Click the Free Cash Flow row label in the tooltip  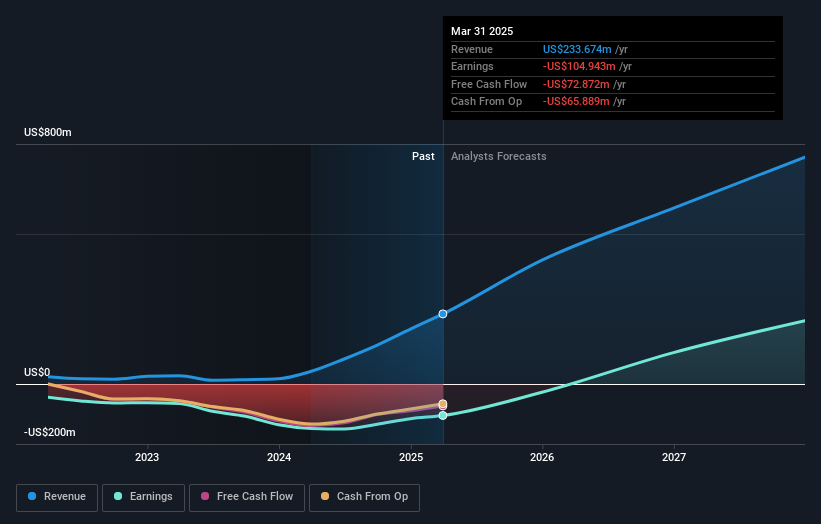pos(489,84)
